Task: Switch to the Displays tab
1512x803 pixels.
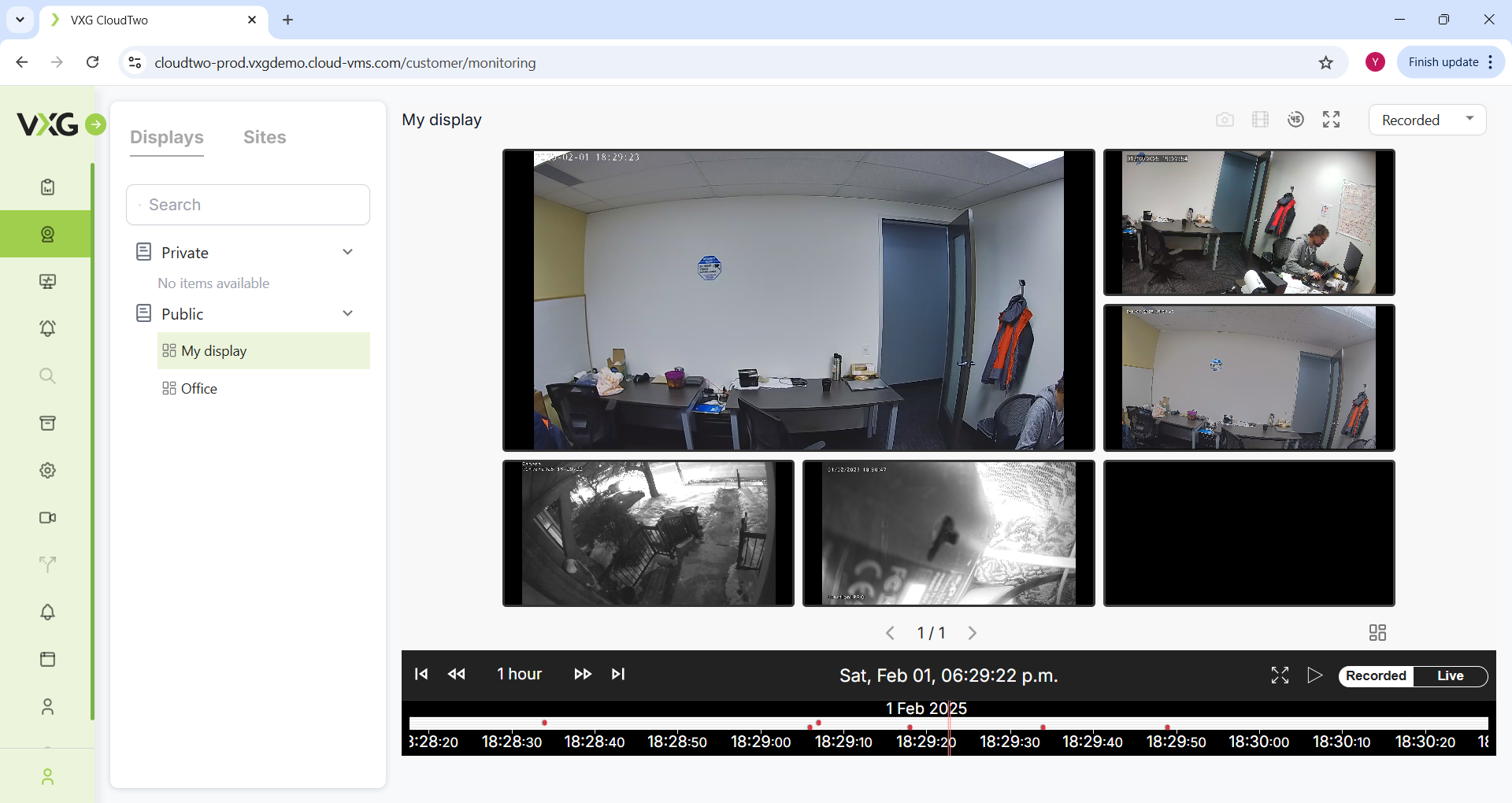Action: 167,137
